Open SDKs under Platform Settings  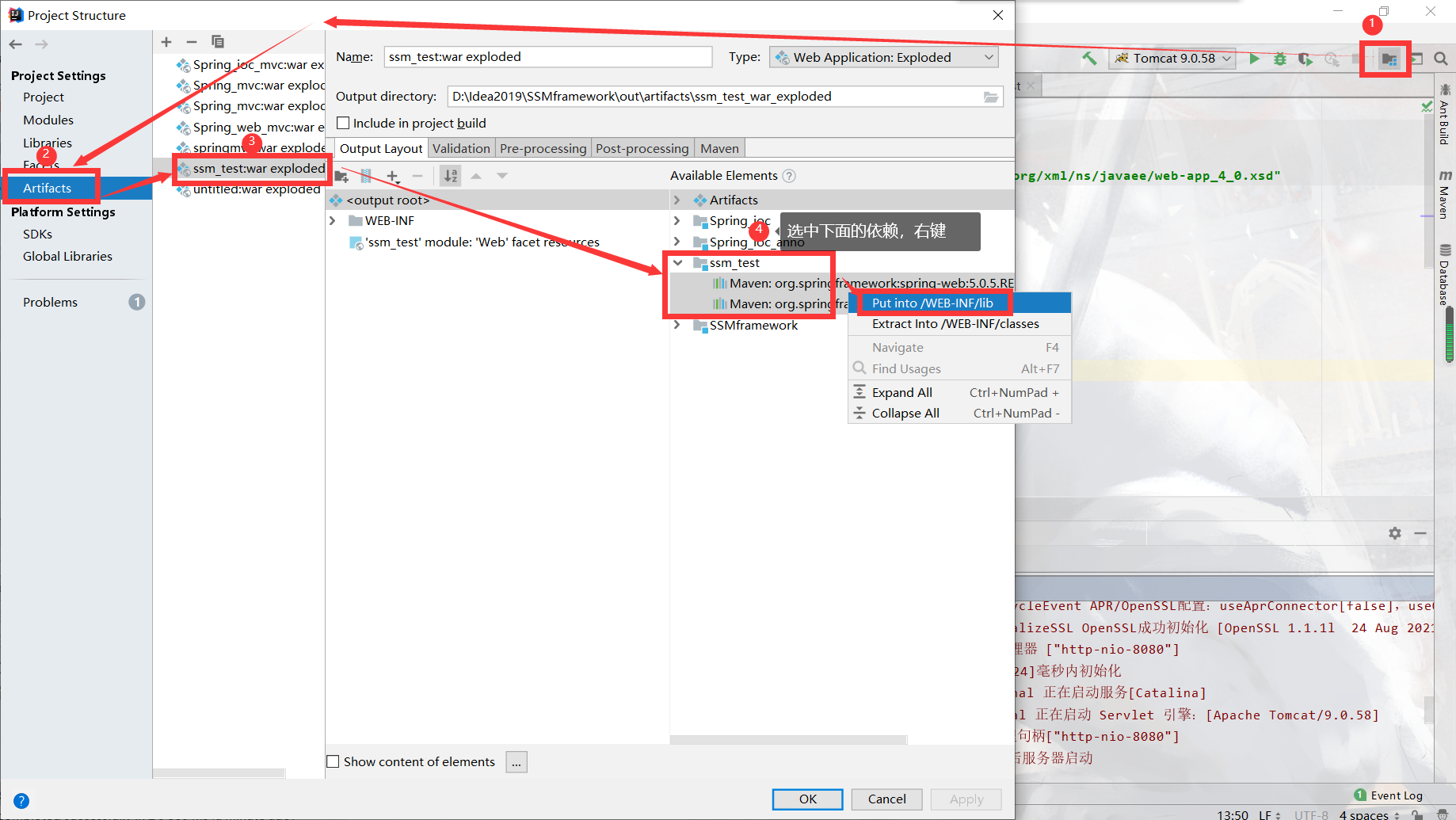click(37, 234)
